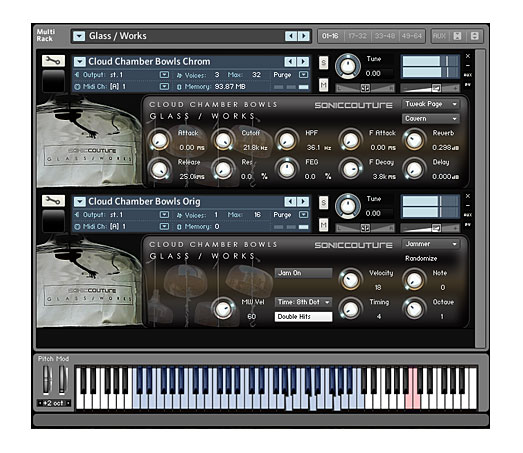Image resolution: width=523 pixels, height=453 pixels.
Task: Select rack page 17-32
Action: 357,36
